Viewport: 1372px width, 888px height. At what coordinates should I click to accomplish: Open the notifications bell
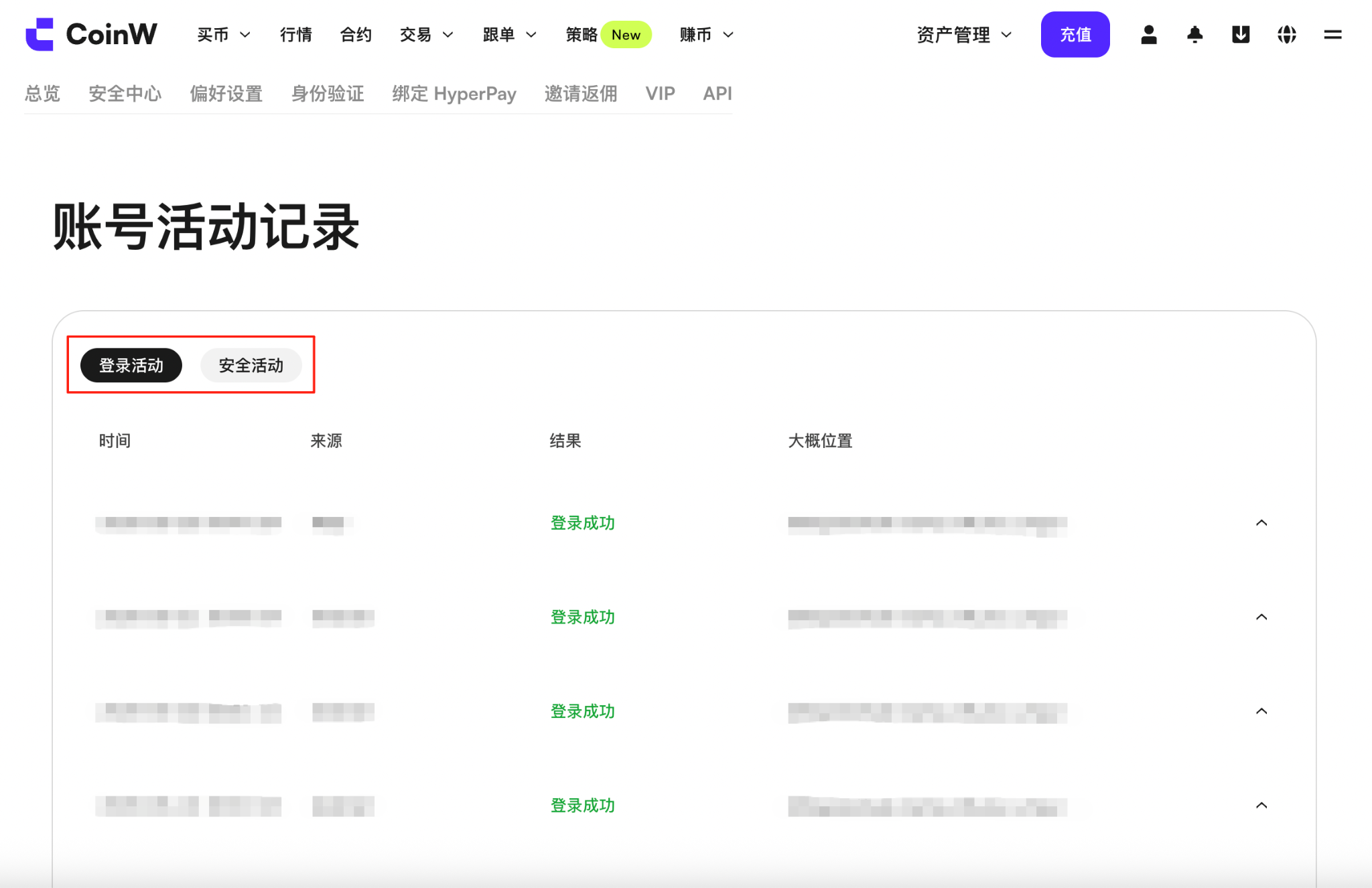tap(1194, 34)
